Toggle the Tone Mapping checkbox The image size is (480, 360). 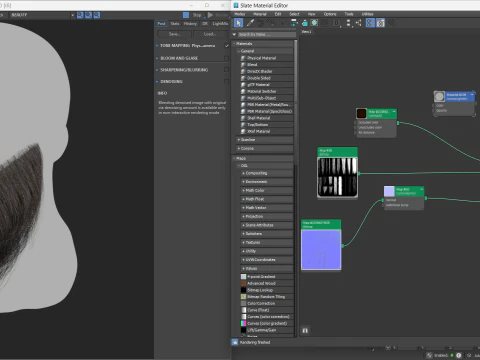[x=227, y=46]
